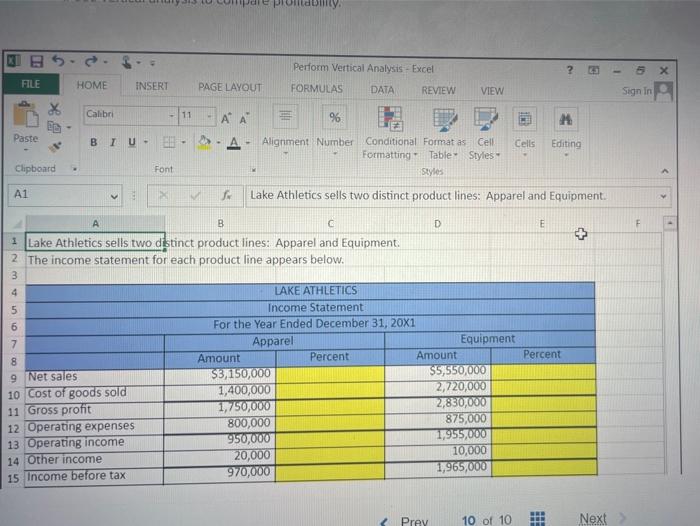Click the Format Painter brush icon
The width and height of the screenshot is (700, 526).
(55, 146)
